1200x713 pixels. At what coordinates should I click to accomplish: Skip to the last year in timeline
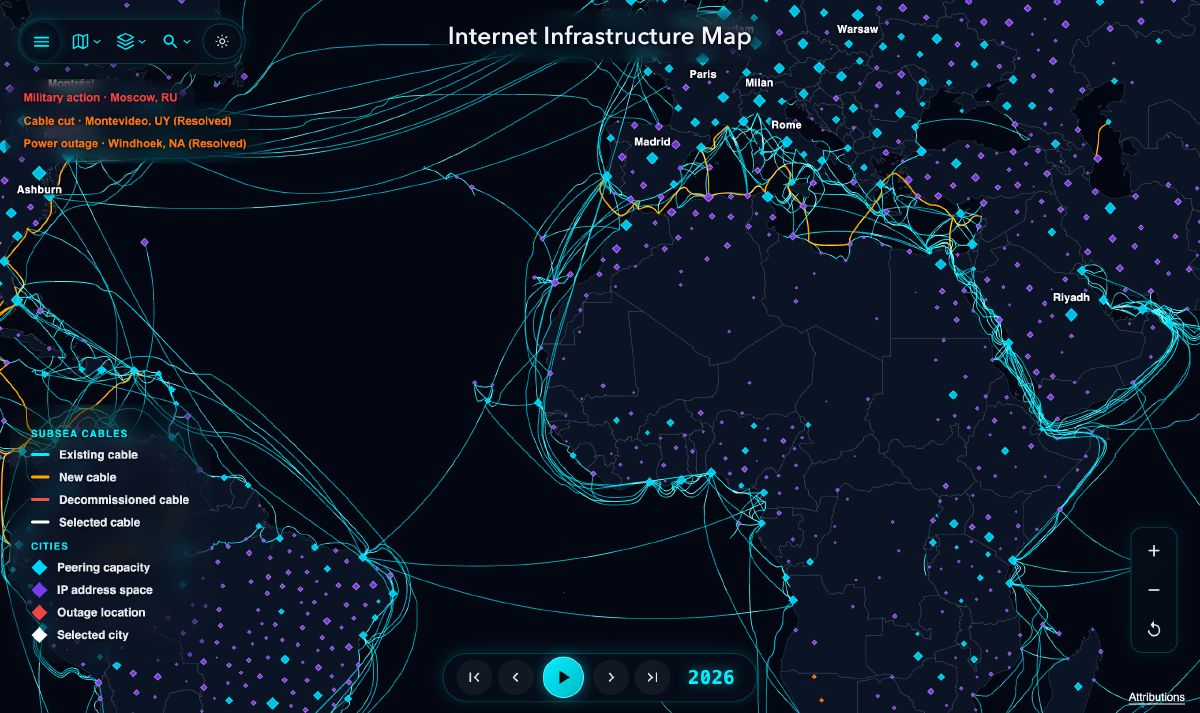pos(652,678)
